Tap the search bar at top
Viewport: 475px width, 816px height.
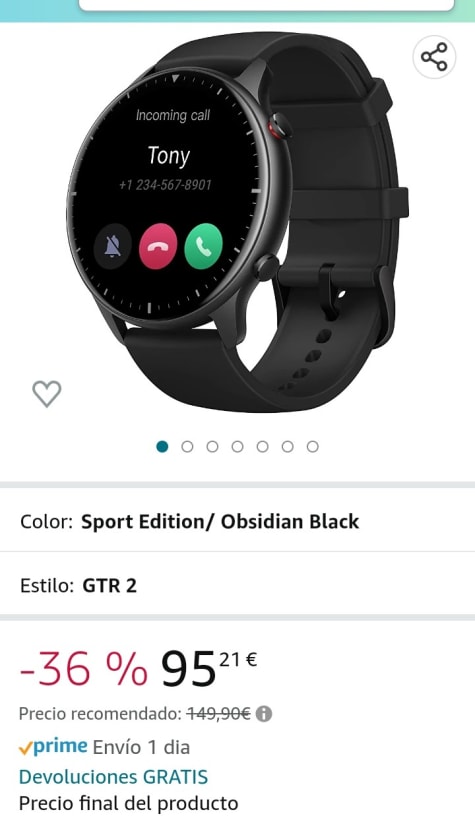[x=266, y=5]
